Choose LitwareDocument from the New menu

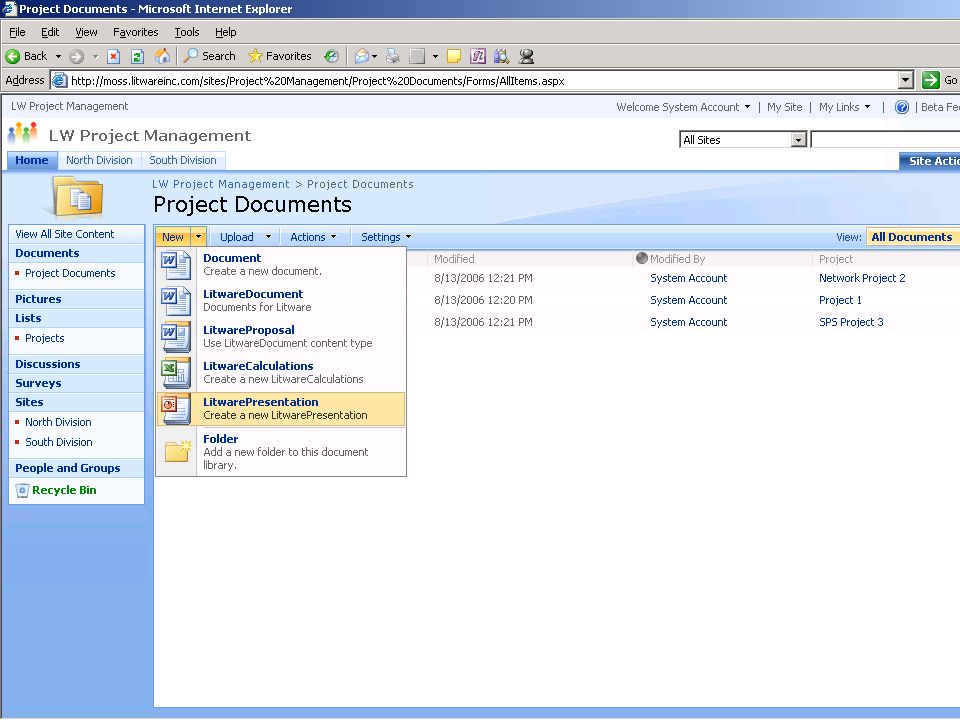(x=281, y=301)
